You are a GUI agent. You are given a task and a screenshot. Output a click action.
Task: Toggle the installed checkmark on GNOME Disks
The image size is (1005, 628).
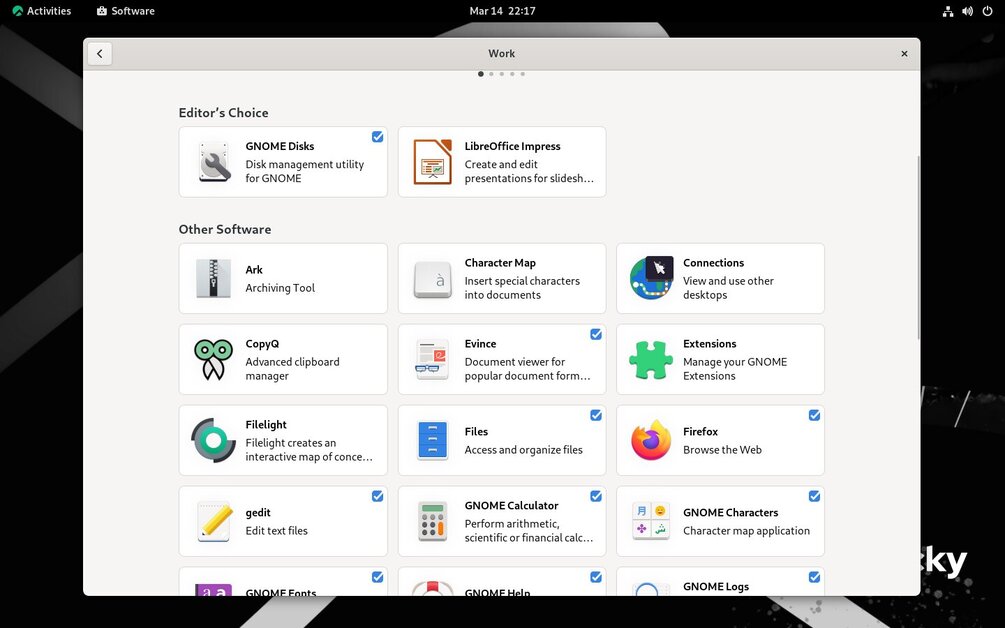click(x=378, y=136)
